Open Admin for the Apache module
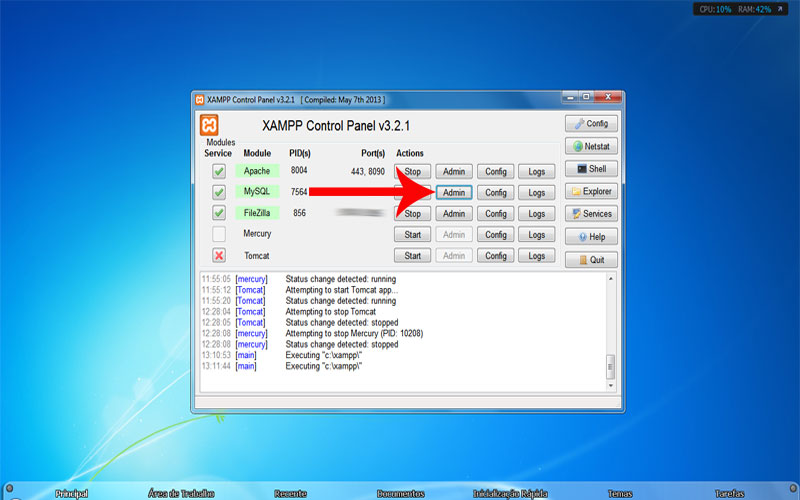The image size is (800, 500). click(454, 171)
